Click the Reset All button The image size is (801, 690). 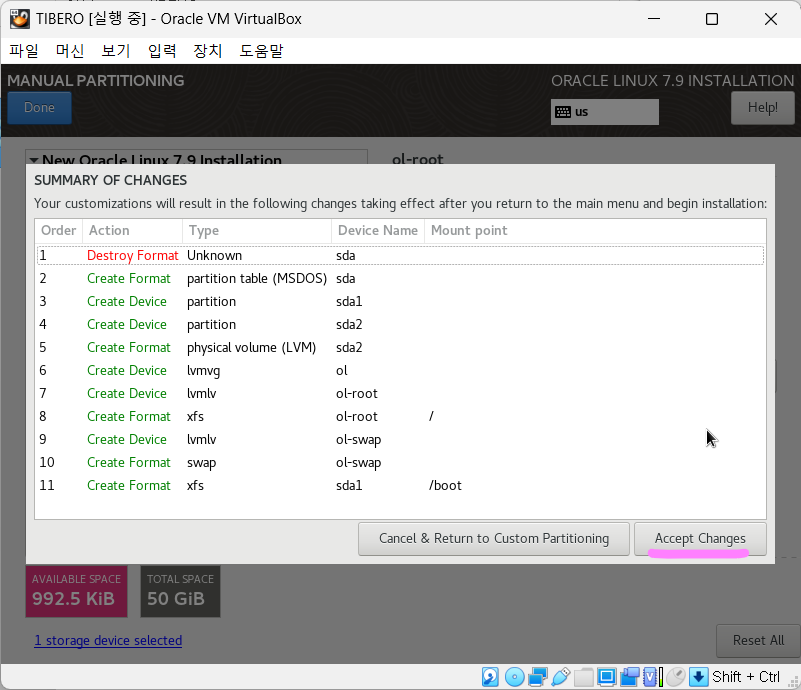758,640
